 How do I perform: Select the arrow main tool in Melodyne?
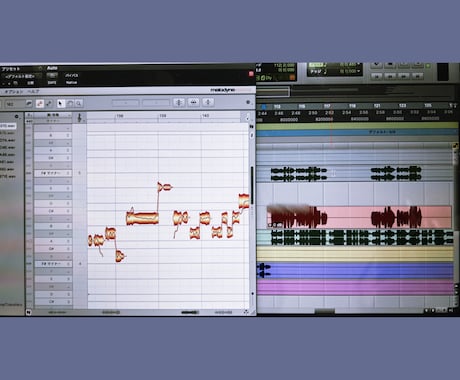pos(60,104)
